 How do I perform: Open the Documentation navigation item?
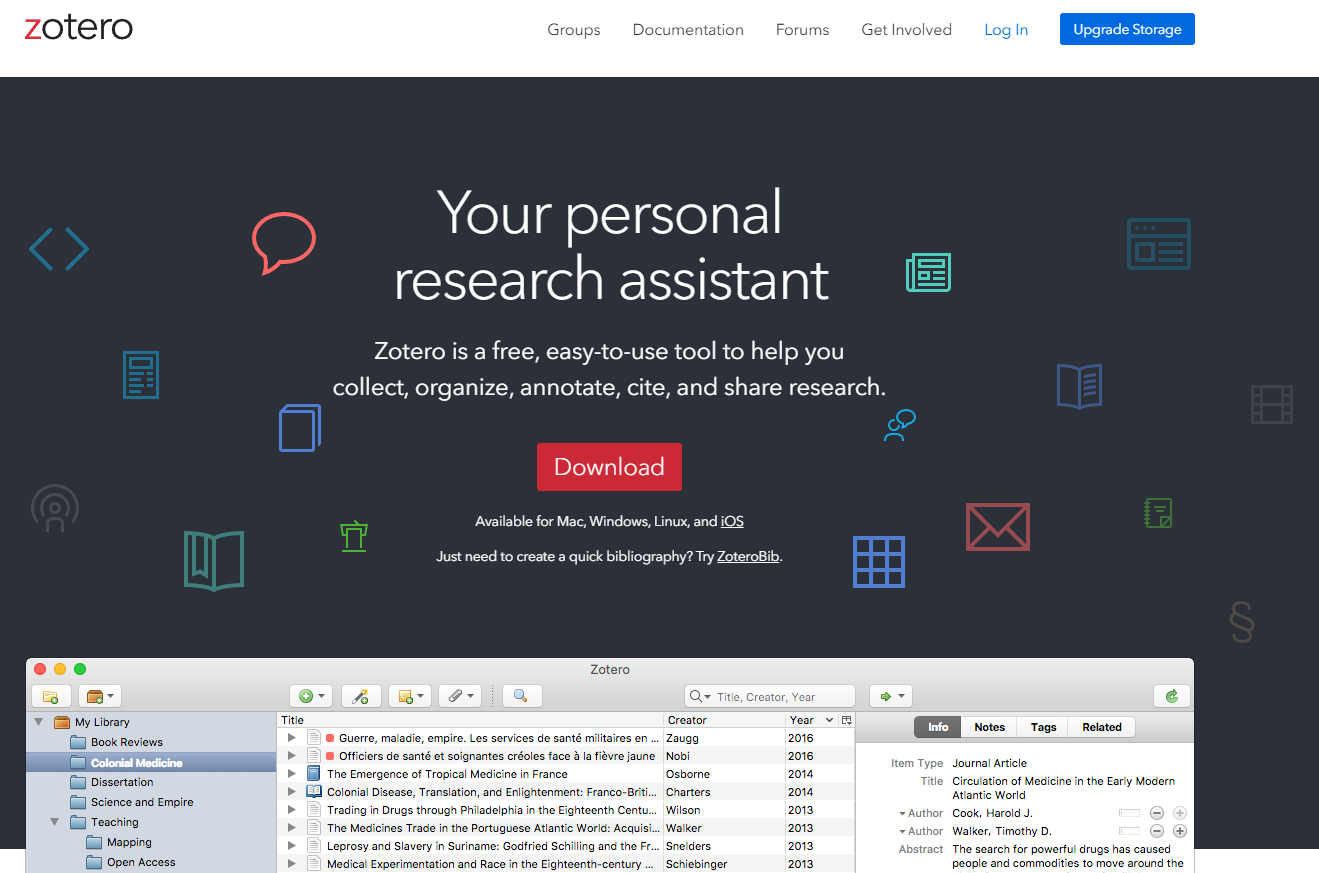click(688, 30)
